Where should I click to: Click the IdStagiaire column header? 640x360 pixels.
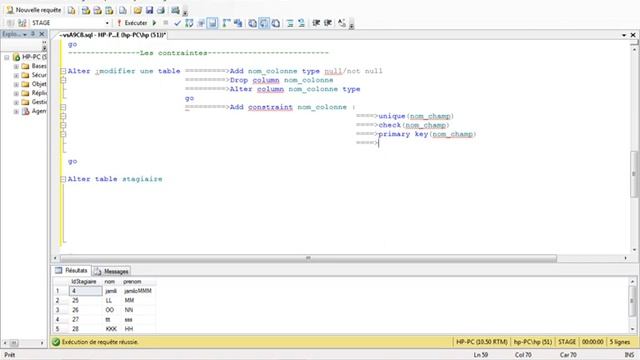(x=84, y=282)
